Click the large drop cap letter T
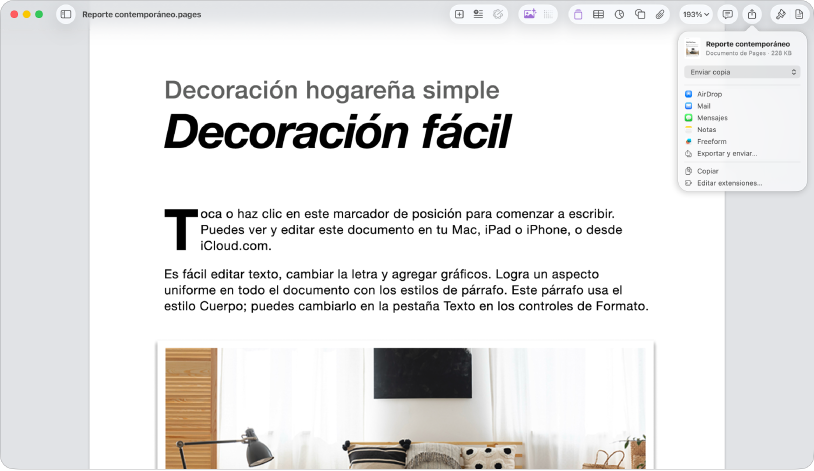Viewport: 814px width, 471px height. pyautogui.click(x=181, y=229)
